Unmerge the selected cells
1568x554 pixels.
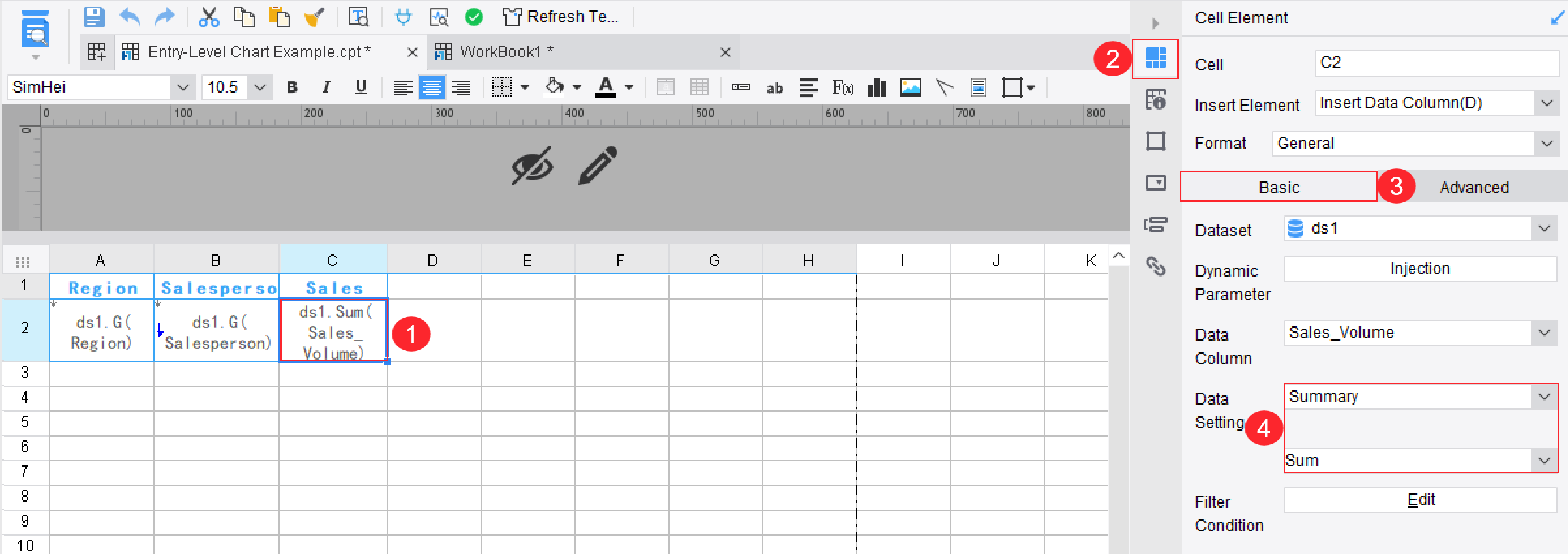click(x=700, y=87)
